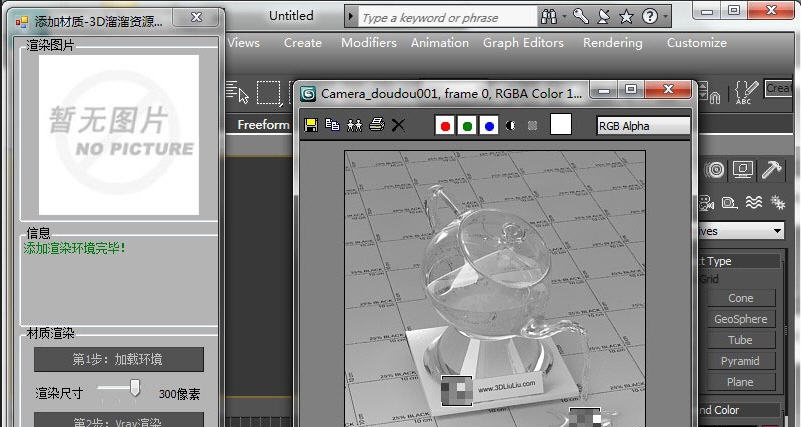
Task: Open the Utilities hammer panel icon
Action: tap(773, 169)
